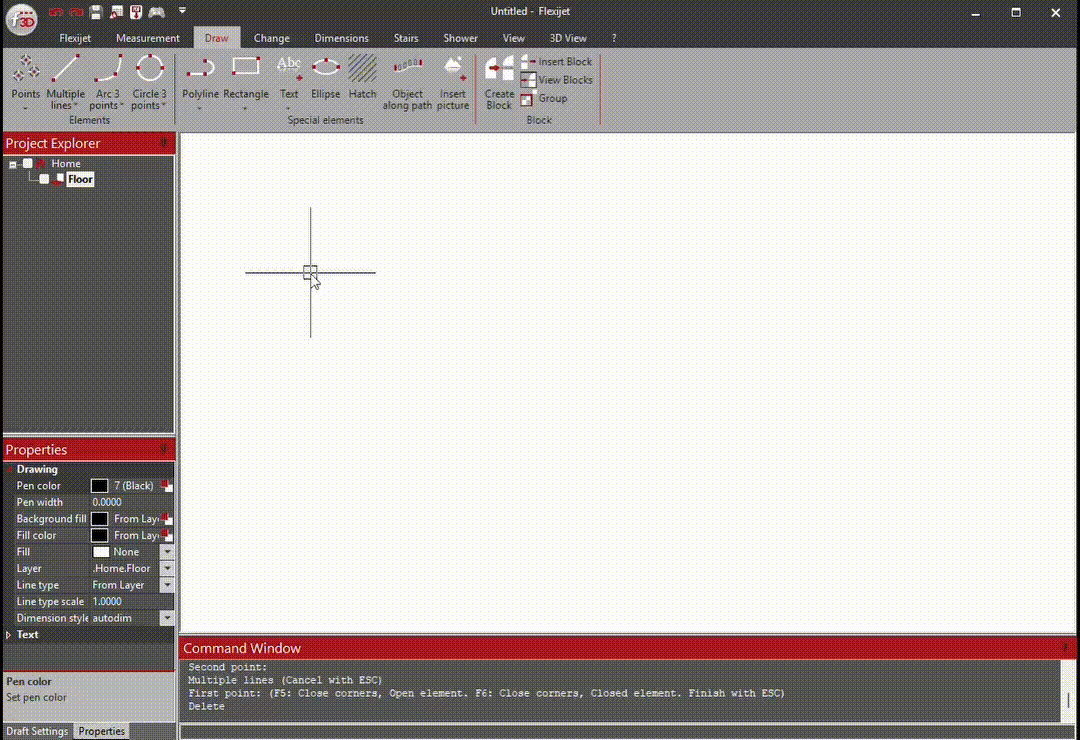Click the Command Window scrollbar
Image resolution: width=1080 pixels, height=740 pixels.
pos(1068,690)
